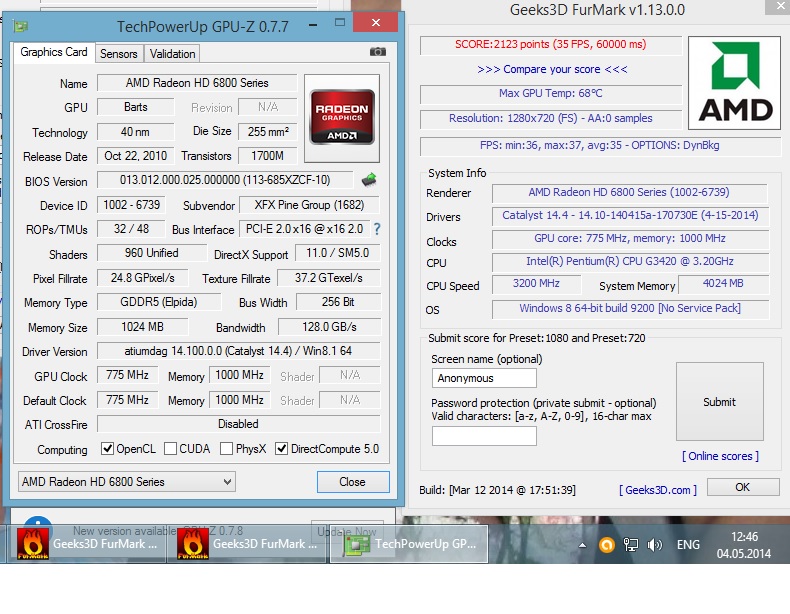Click the 4024 MB System Memory field
This screenshot has height=614, width=790.
(723, 284)
